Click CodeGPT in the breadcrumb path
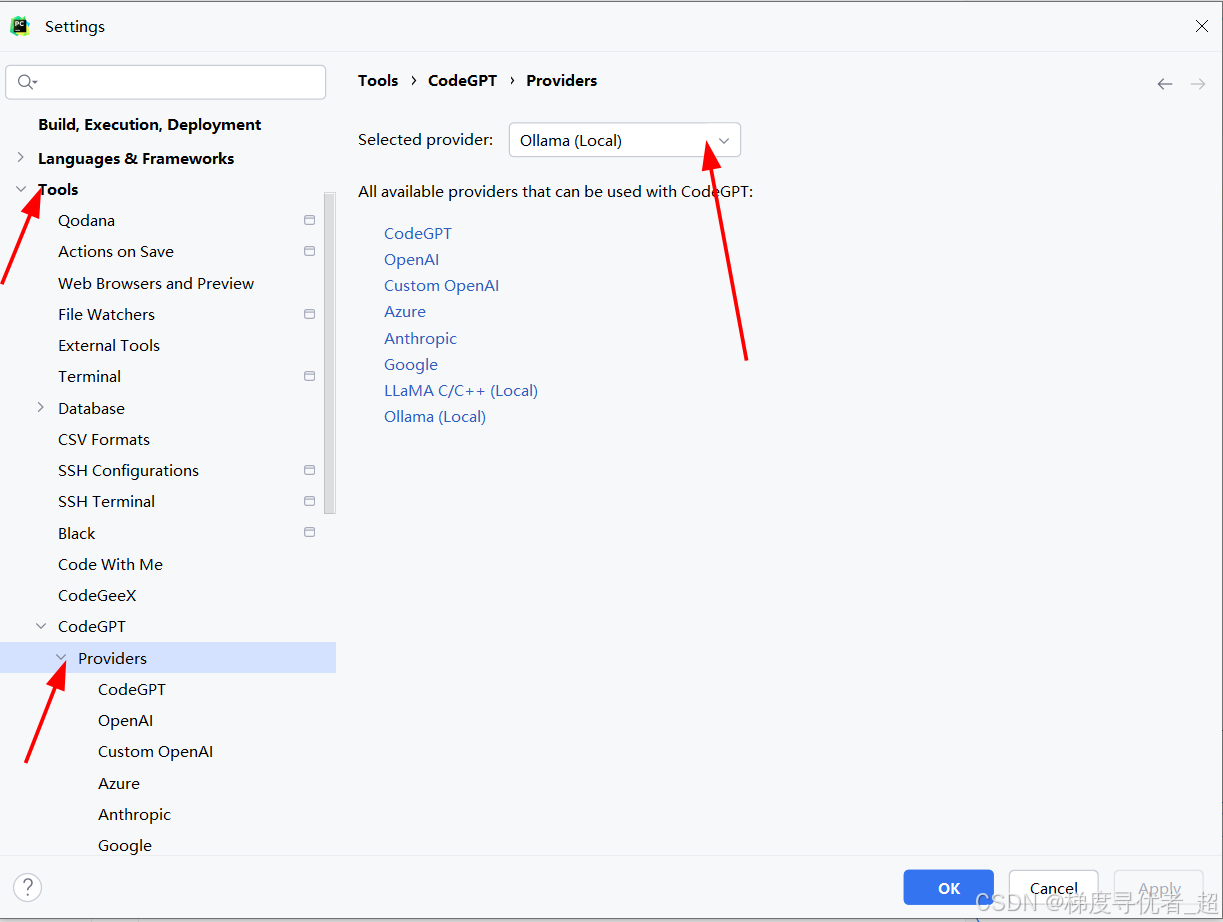 (462, 81)
